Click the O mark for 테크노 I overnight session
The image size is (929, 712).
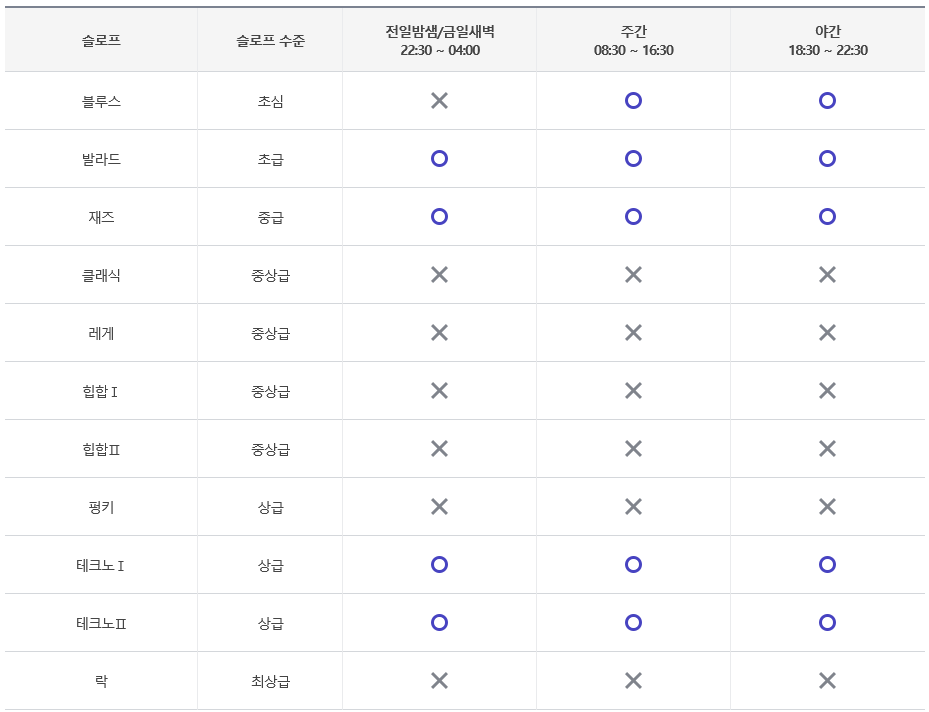[x=437, y=564]
